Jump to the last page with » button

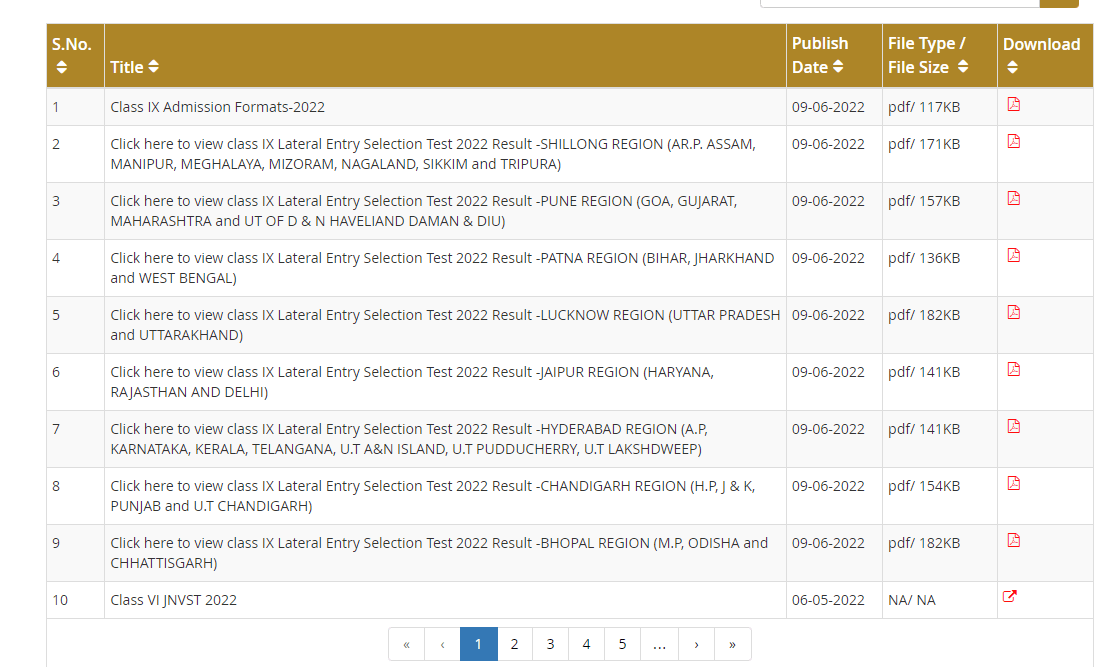732,644
